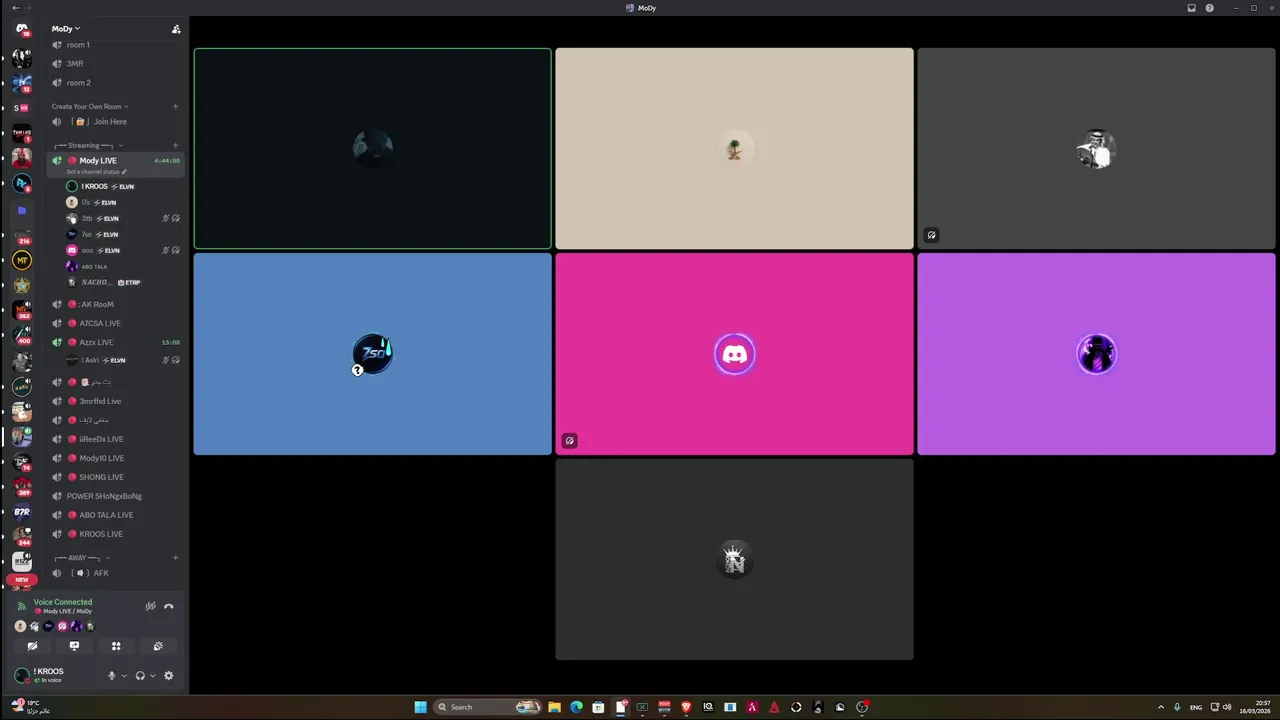Turn on camera in voice panel
The height and width of the screenshot is (720, 1280).
(32, 646)
